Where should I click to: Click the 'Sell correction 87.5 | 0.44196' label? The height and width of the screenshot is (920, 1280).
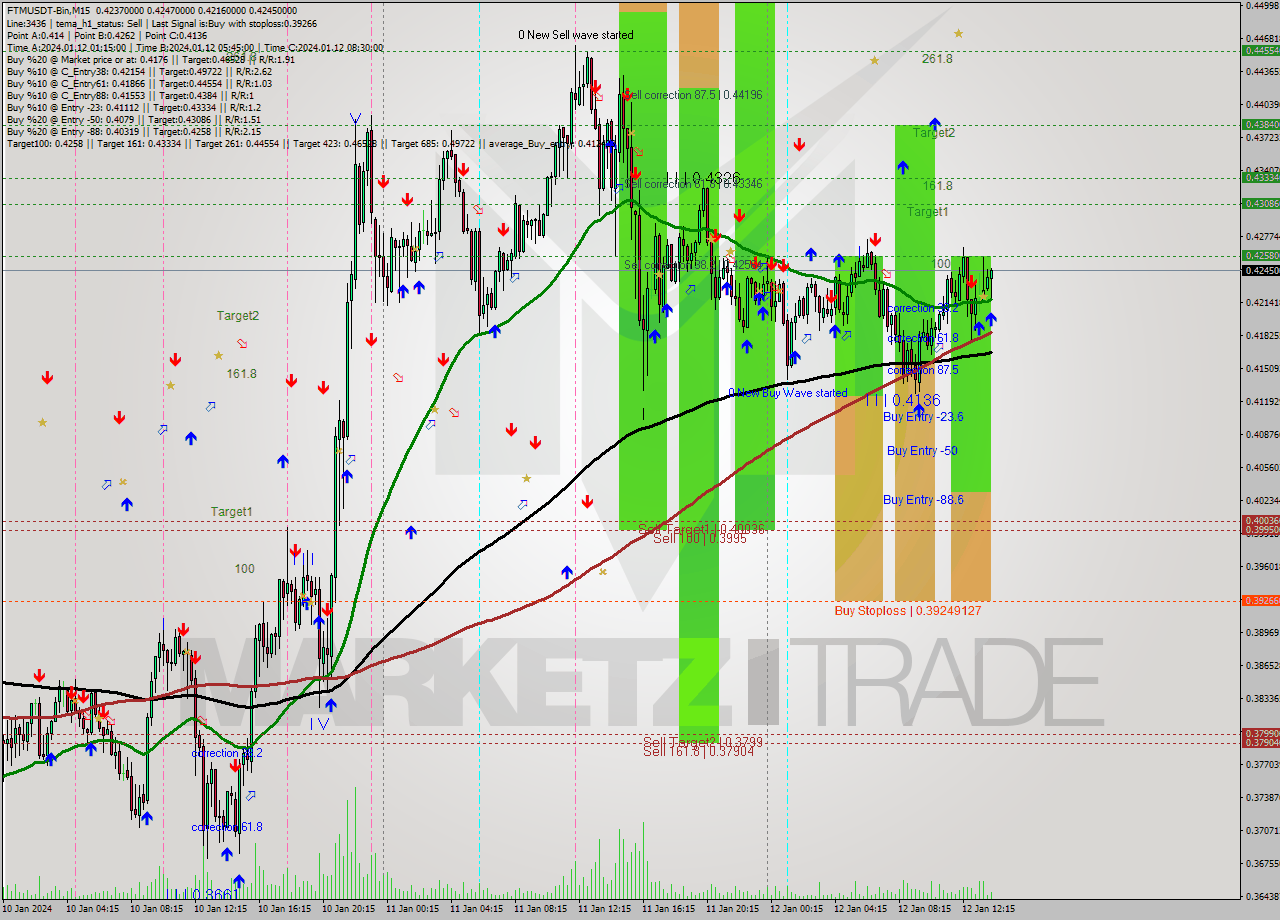click(x=693, y=95)
